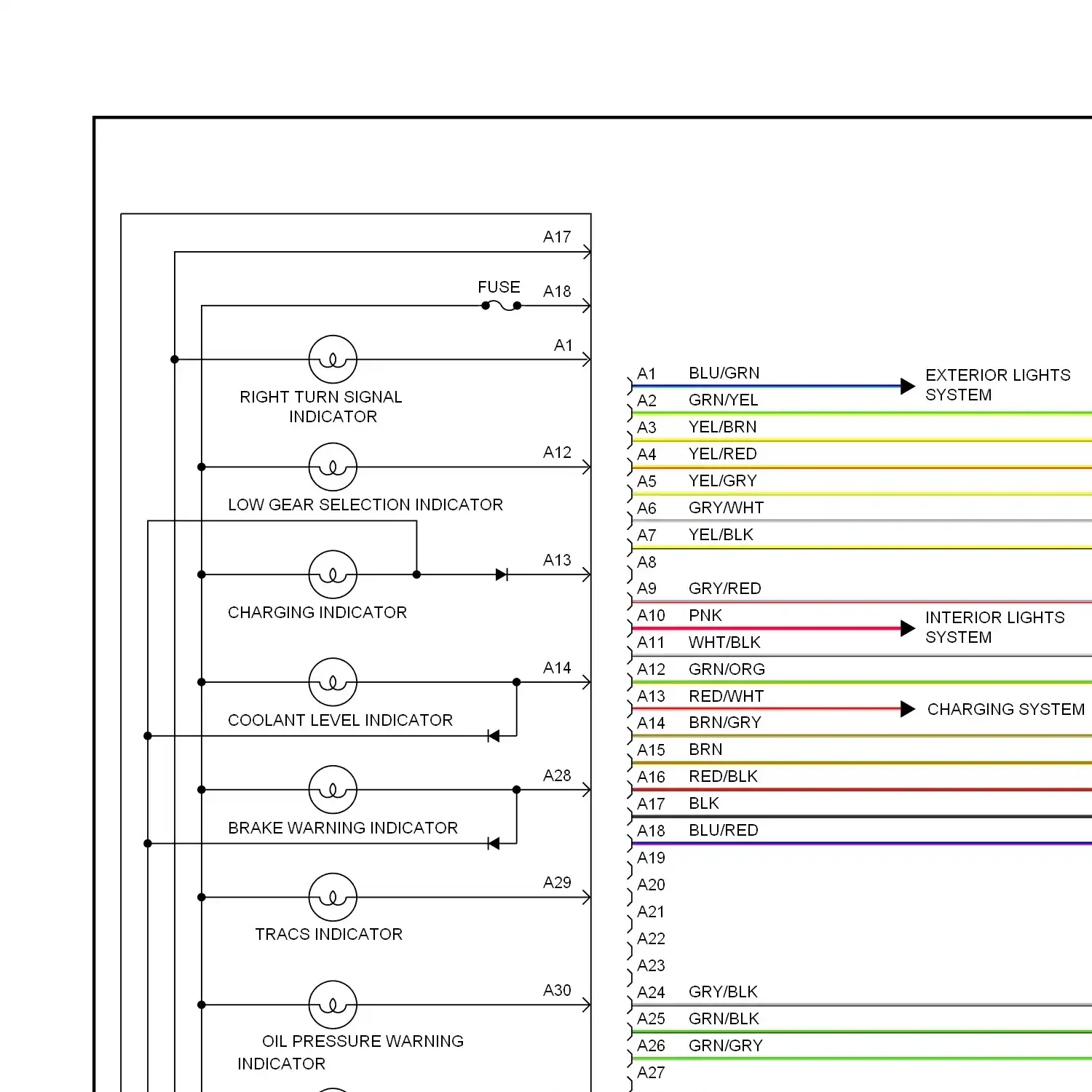Click the A30 terminal label in cluster box
1092x1092 pixels.
558,990
